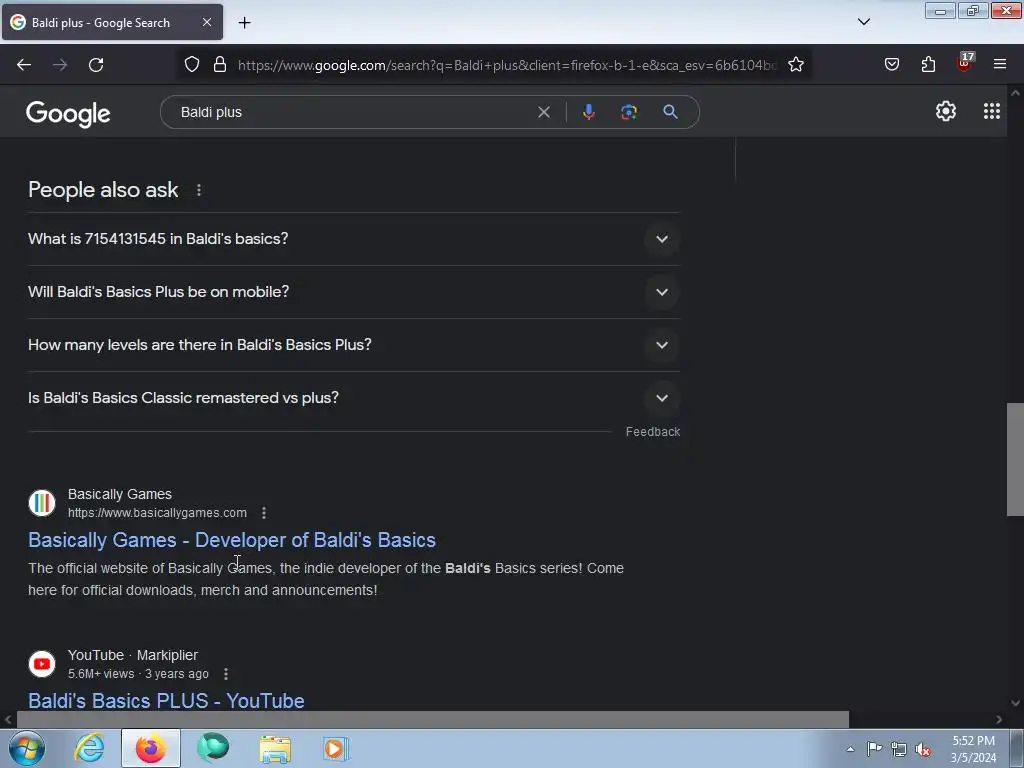
Task: Open Windows Explorer folder from taskbar
Action: pos(275,748)
